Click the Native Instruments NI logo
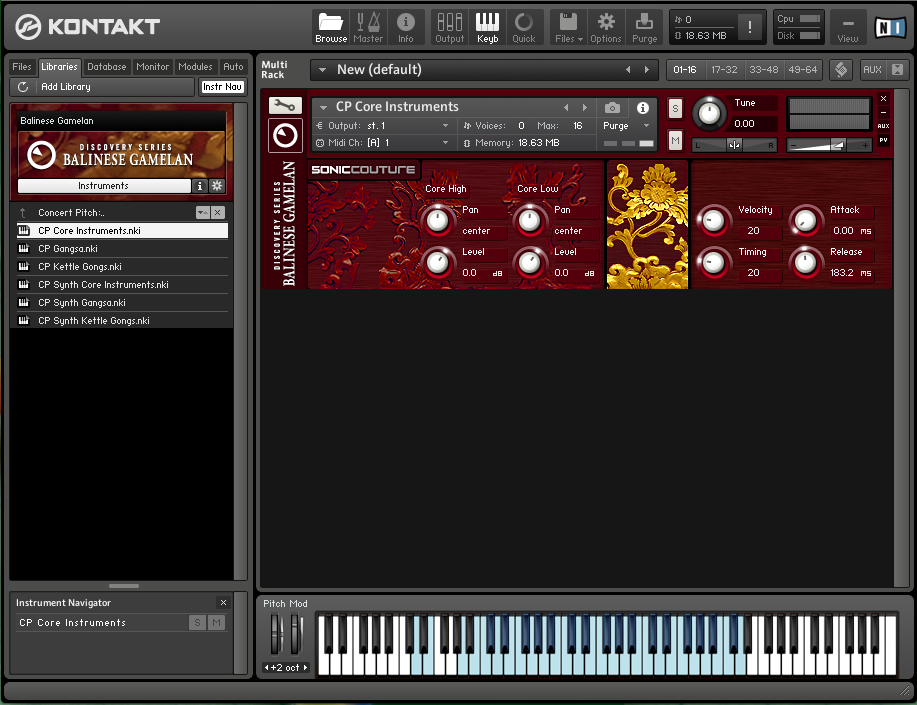The height and width of the screenshot is (705, 917). coord(890,27)
